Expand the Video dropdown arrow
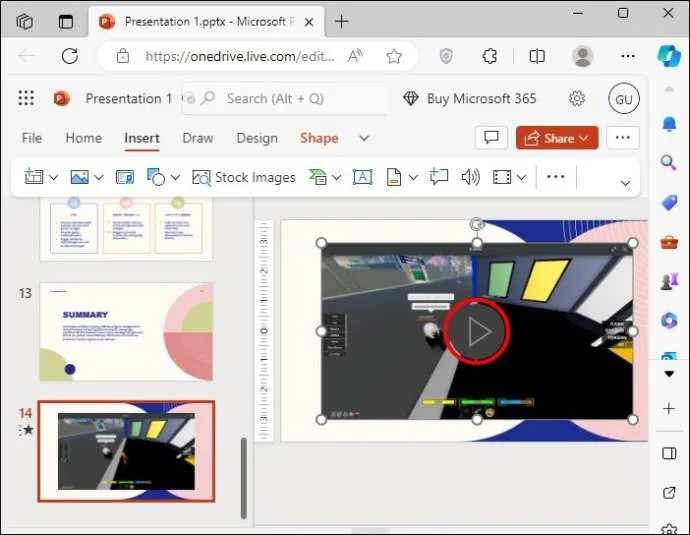The height and width of the screenshot is (535, 690). coord(521,178)
